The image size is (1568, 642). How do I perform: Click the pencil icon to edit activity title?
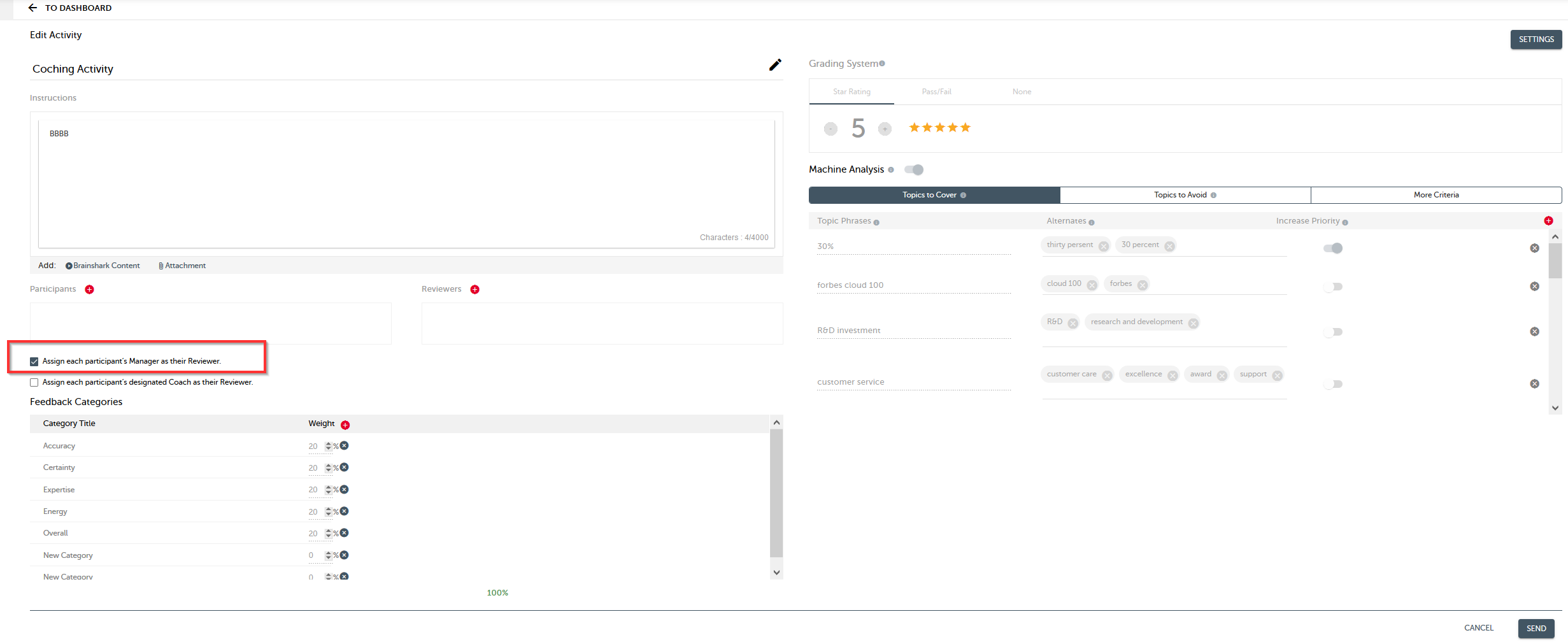pyautogui.click(x=774, y=65)
